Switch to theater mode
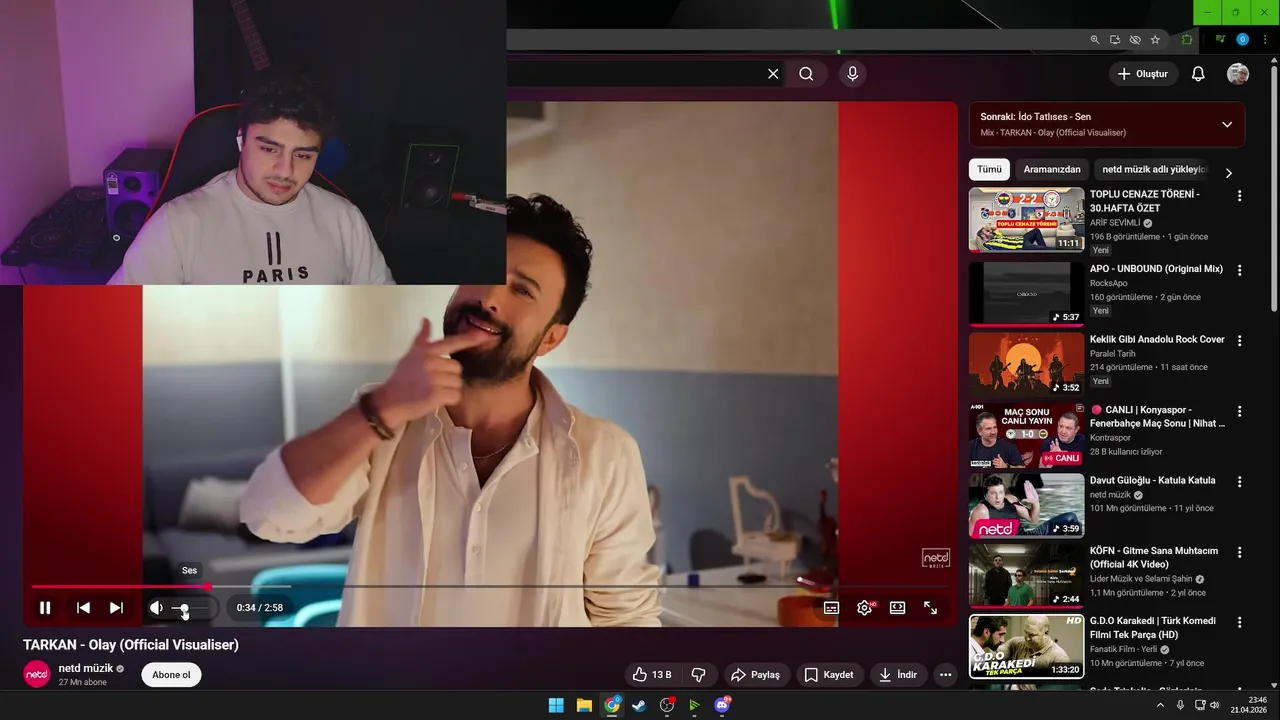1280x720 pixels. coord(897,607)
